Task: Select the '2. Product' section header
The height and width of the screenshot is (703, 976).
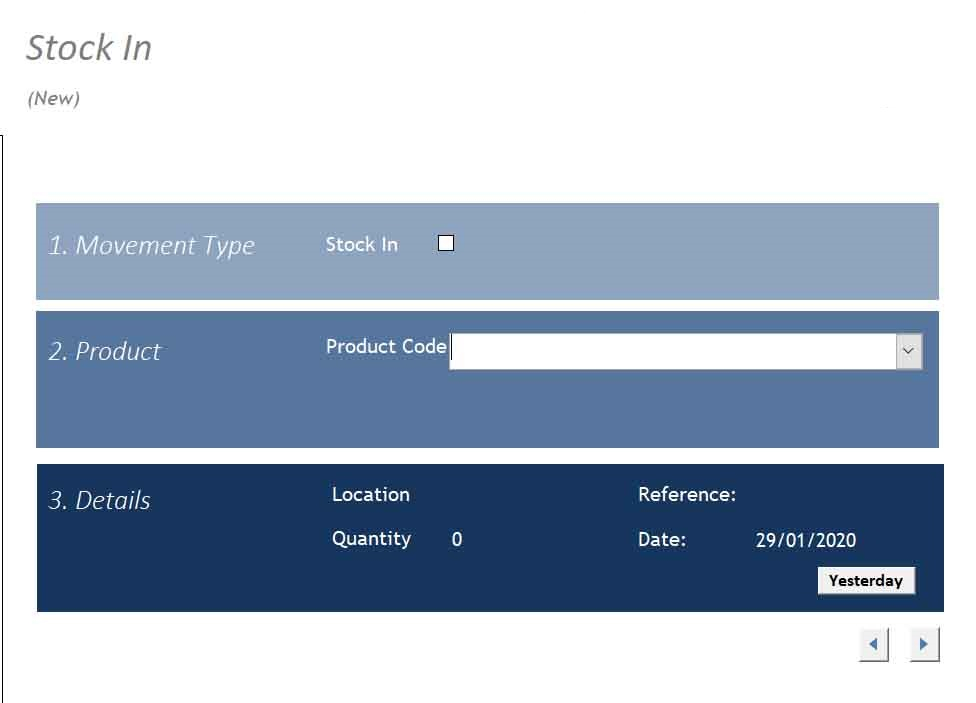Action: 105,352
